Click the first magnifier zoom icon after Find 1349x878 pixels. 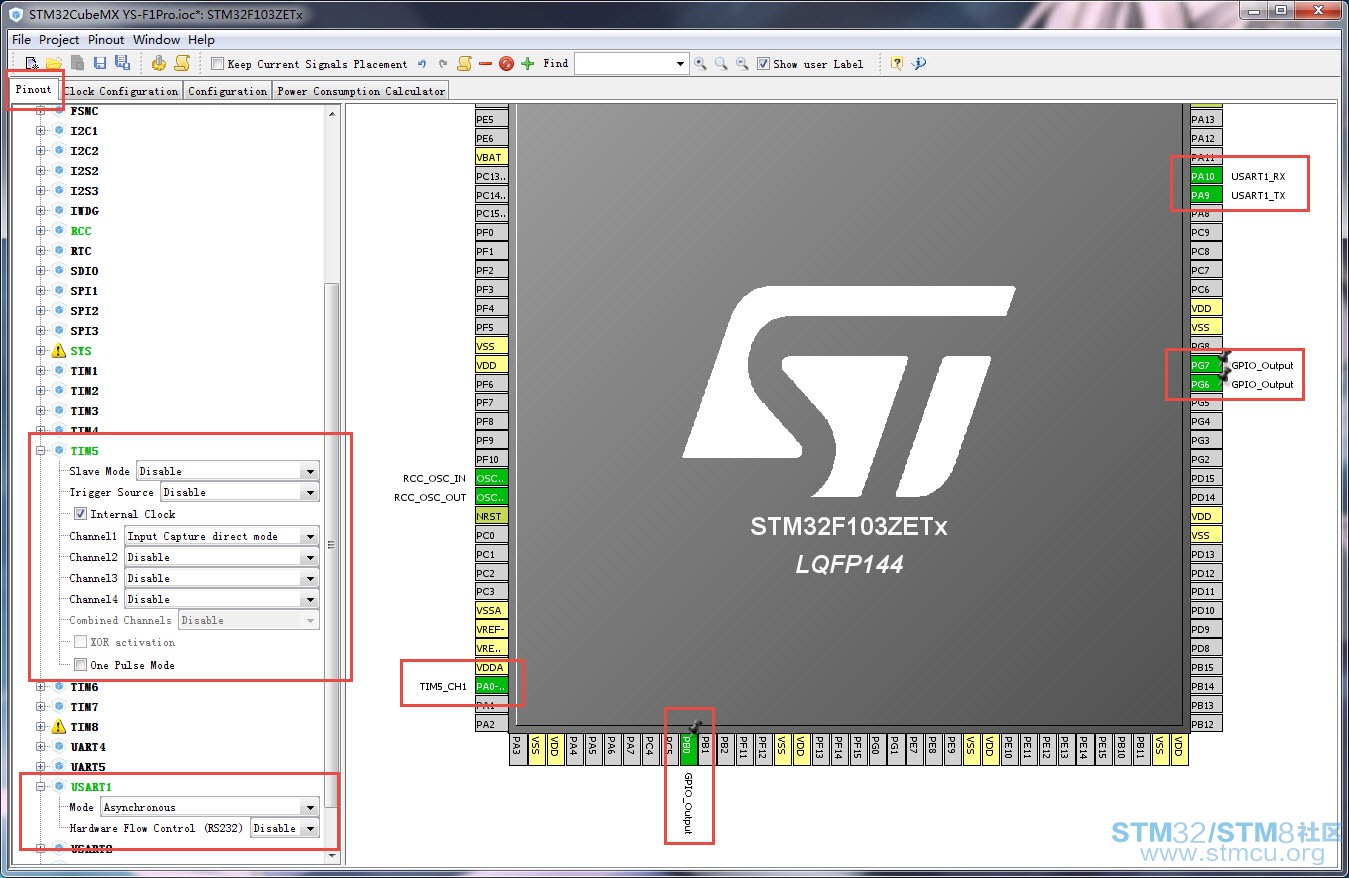point(700,64)
